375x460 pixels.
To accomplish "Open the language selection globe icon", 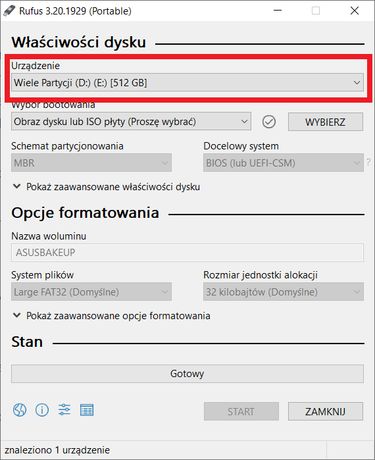I will pos(20,410).
